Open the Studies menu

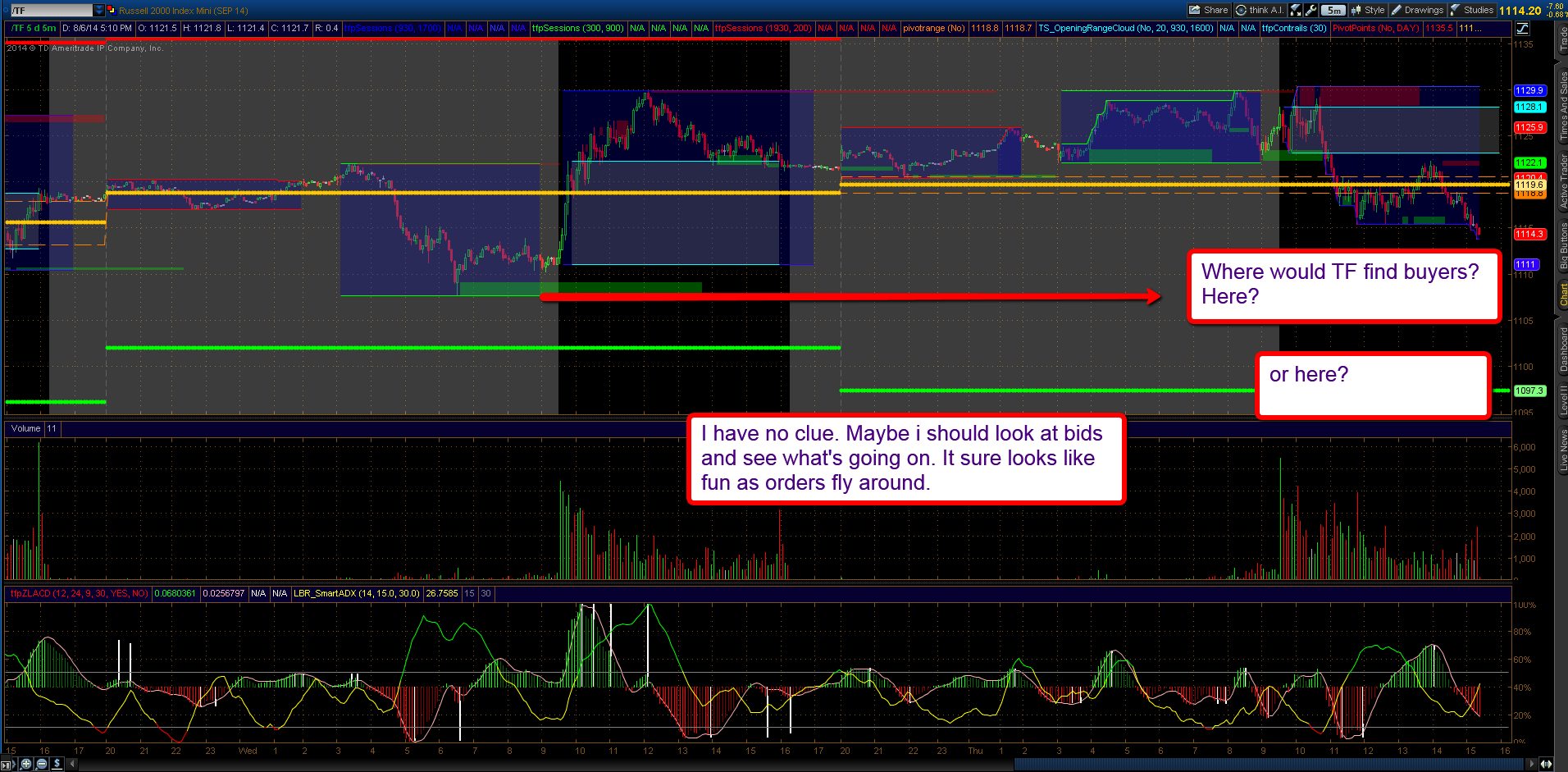click(1472, 10)
